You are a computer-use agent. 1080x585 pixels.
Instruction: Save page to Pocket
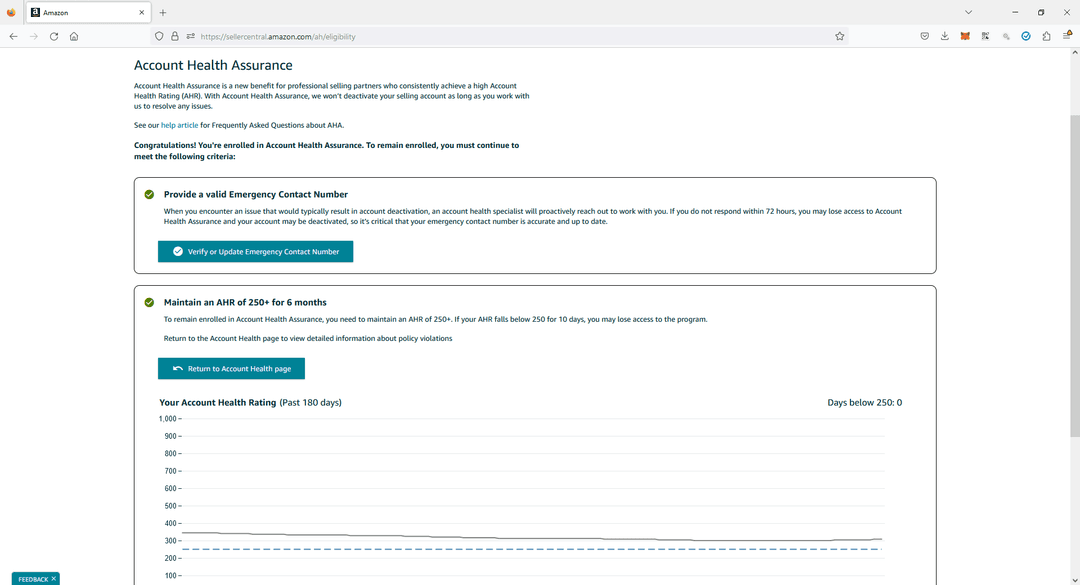pos(924,37)
